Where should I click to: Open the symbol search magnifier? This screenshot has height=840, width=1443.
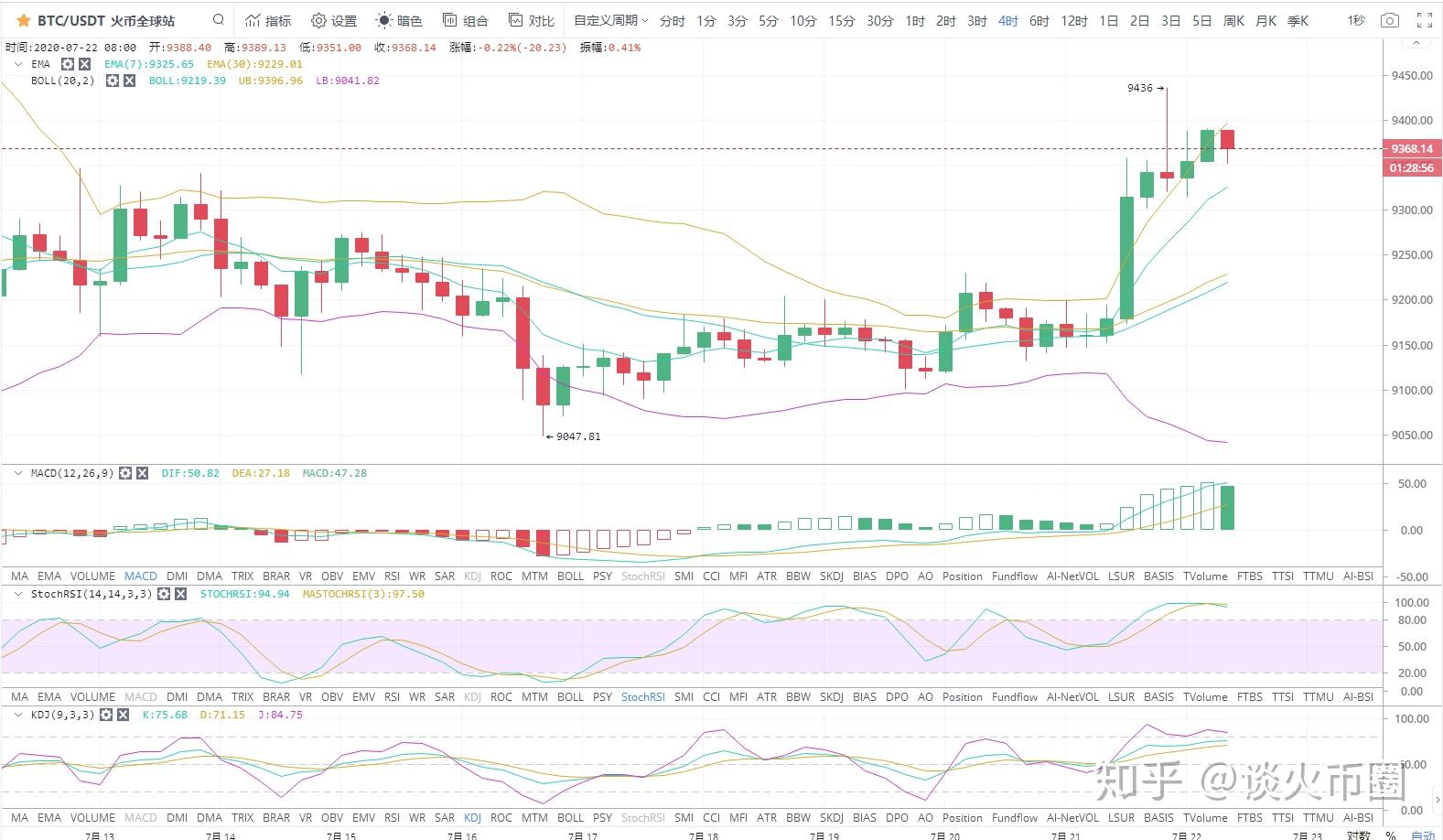[218, 19]
